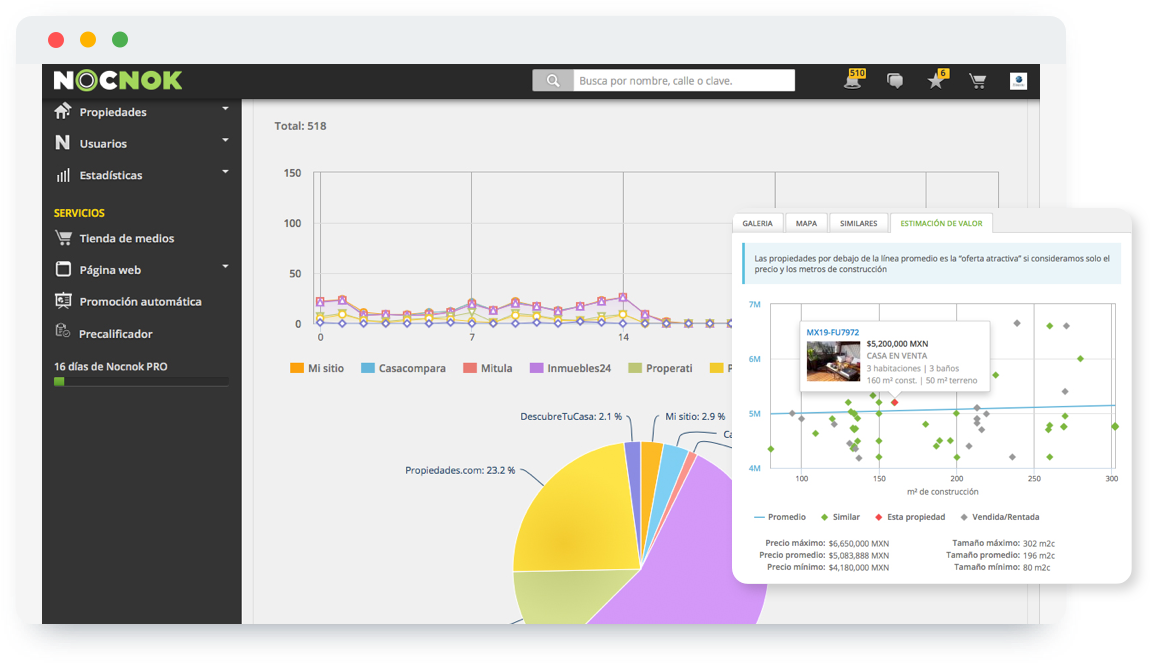This screenshot has height=664, width=1150.
Task: Click the Propiedades house icon
Action: pyautogui.click(x=63, y=111)
